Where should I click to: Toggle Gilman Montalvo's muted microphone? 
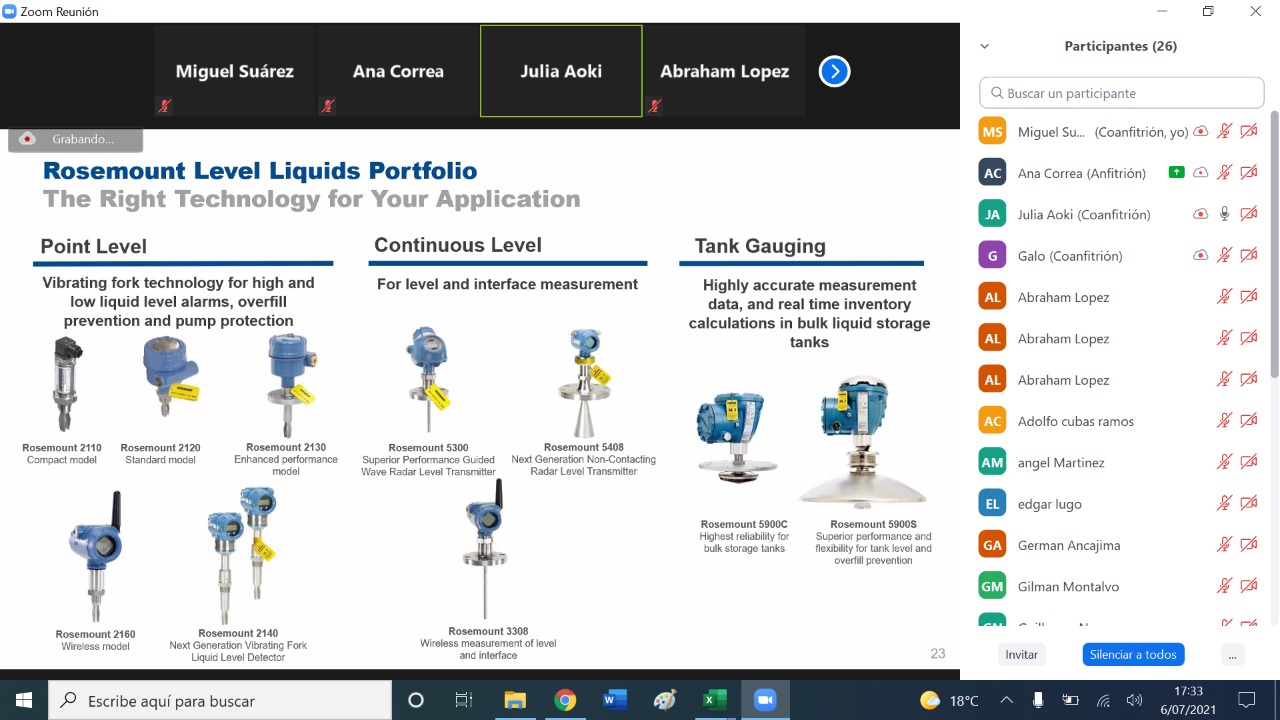point(1224,586)
